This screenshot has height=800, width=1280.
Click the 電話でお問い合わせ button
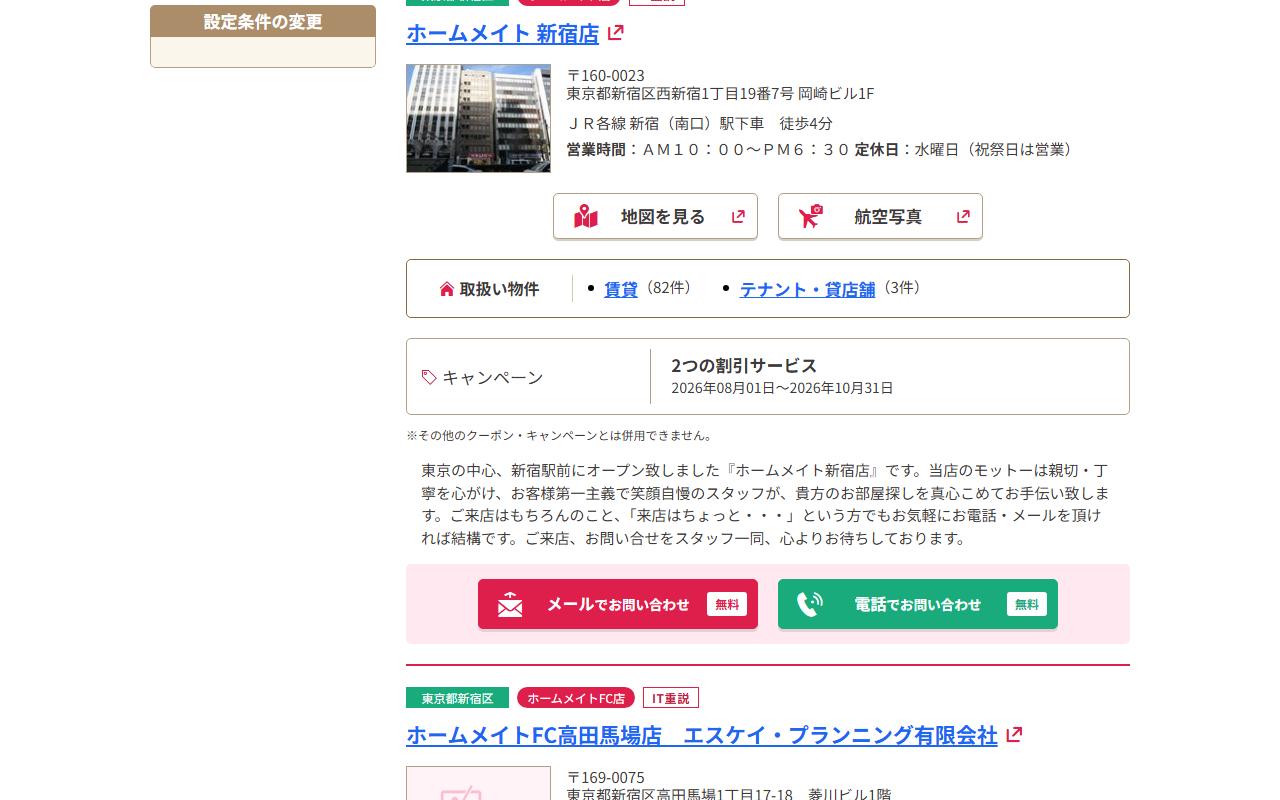point(918,604)
